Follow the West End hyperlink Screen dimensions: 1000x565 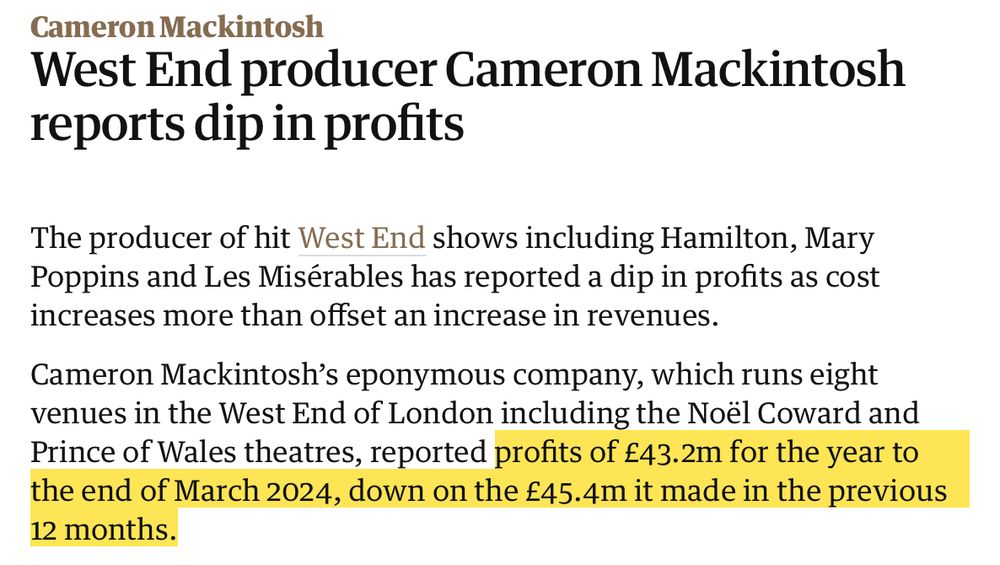coord(362,238)
